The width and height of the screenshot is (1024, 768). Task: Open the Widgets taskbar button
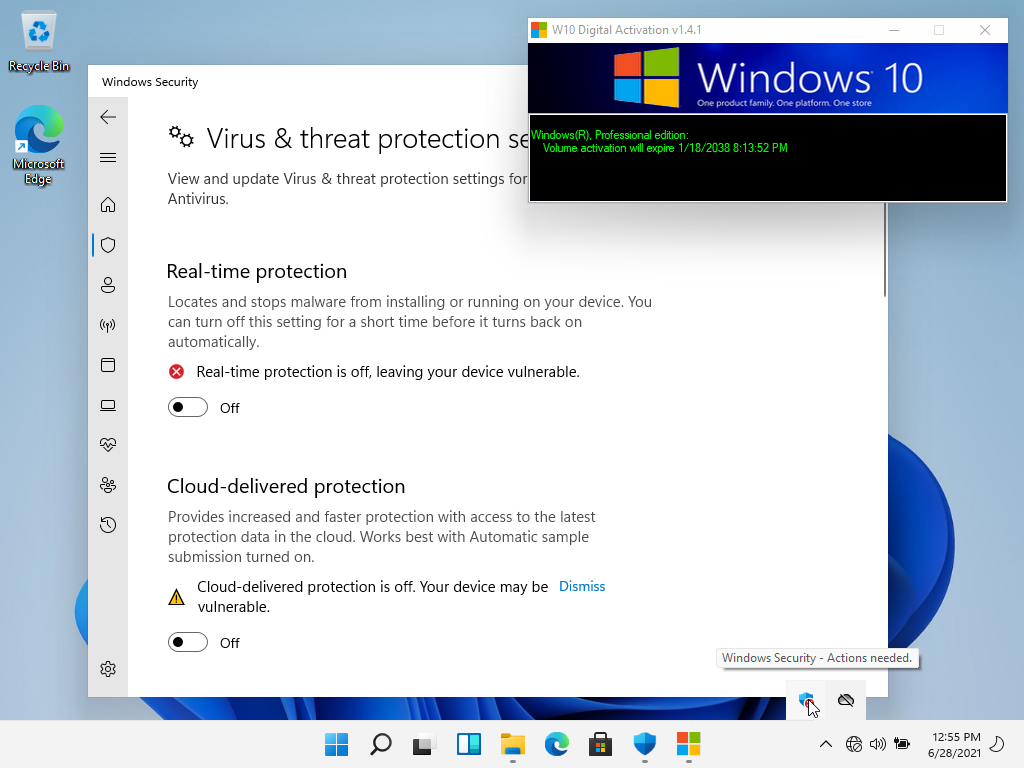pos(468,744)
